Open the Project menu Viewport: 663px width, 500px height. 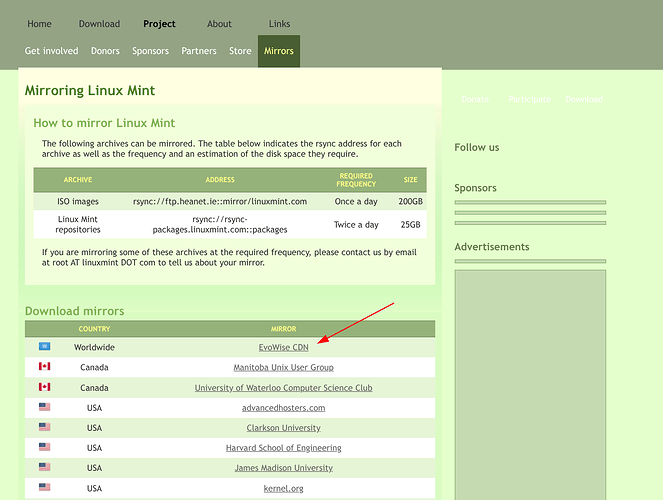159,24
